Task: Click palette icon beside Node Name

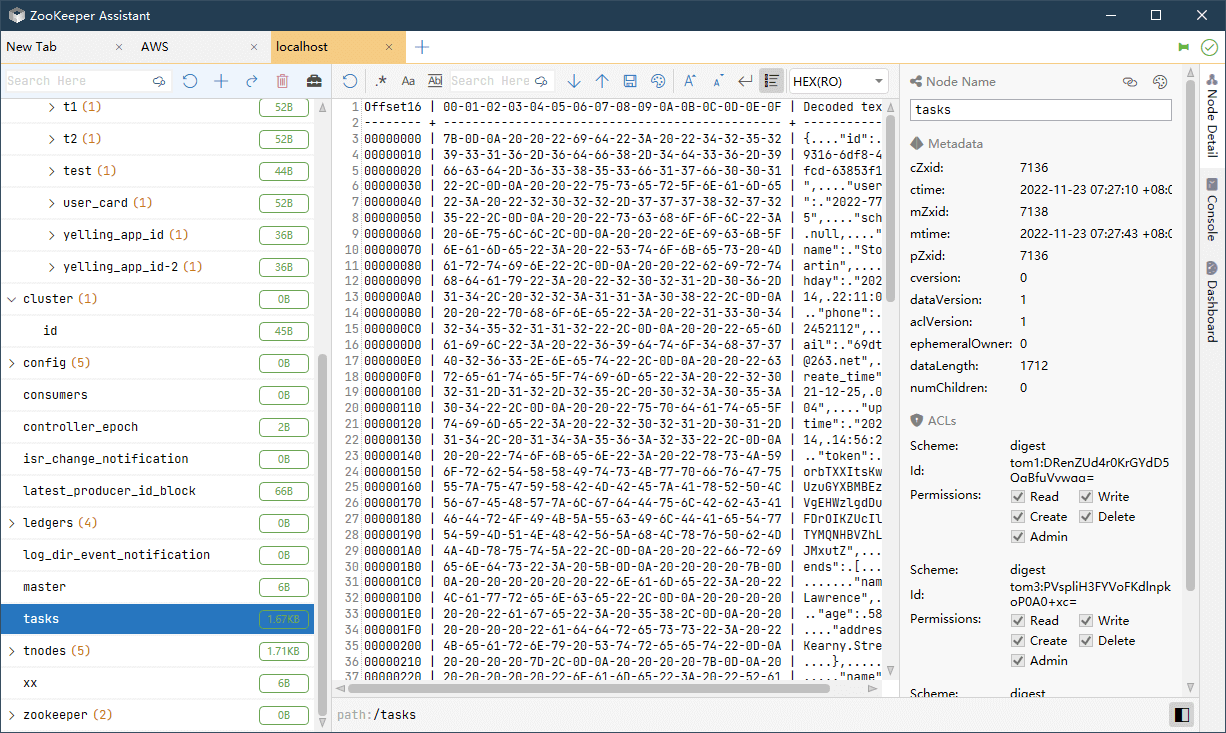Action: (x=1160, y=82)
